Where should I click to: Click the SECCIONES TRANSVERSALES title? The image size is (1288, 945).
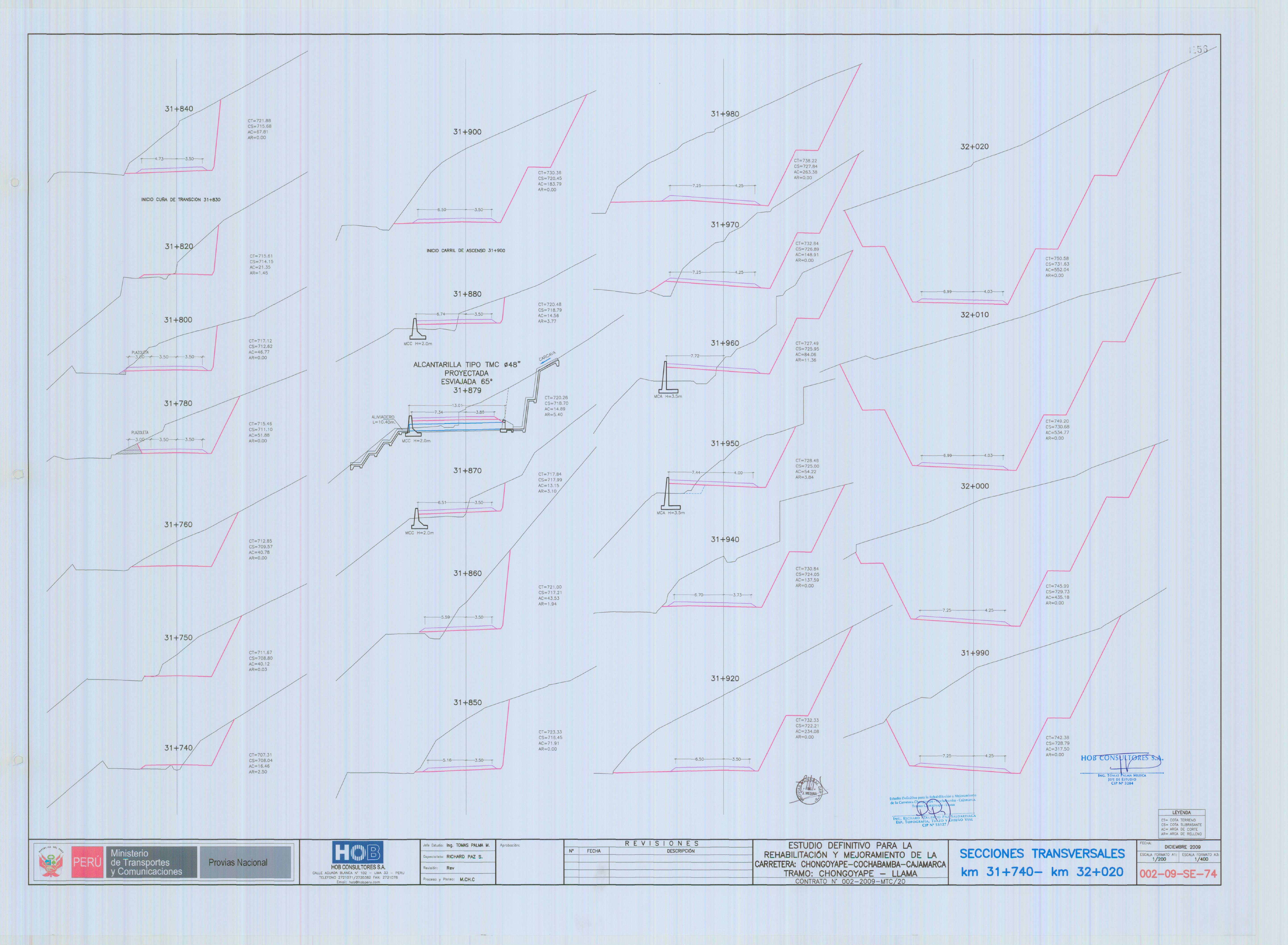pyautogui.click(x=1042, y=854)
